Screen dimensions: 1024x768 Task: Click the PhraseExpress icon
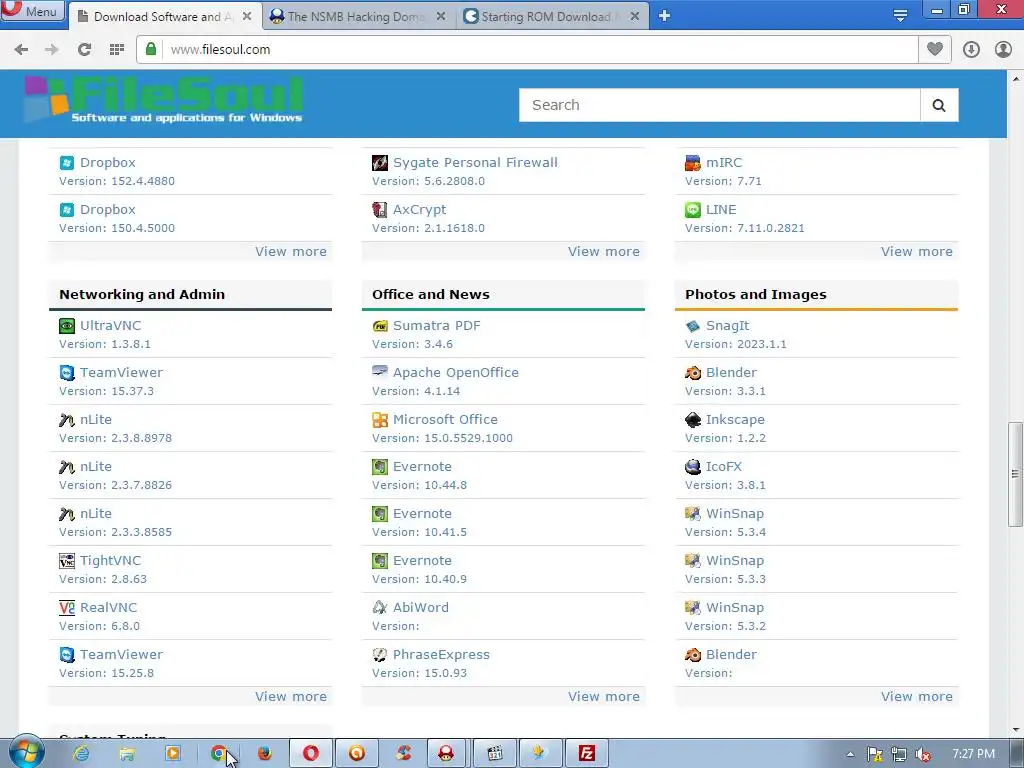379,655
